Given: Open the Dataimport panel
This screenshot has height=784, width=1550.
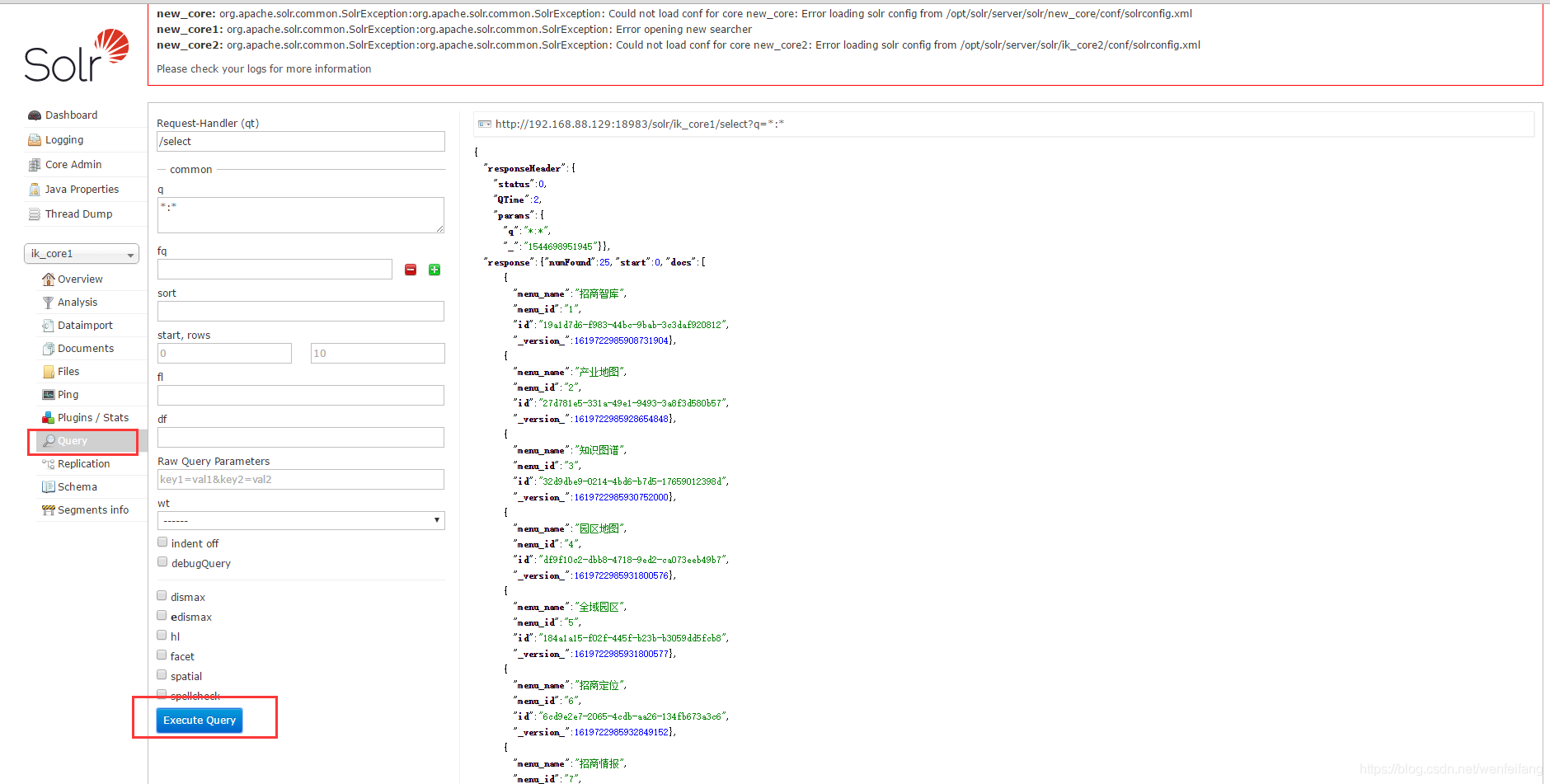Looking at the screenshot, I should point(85,325).
